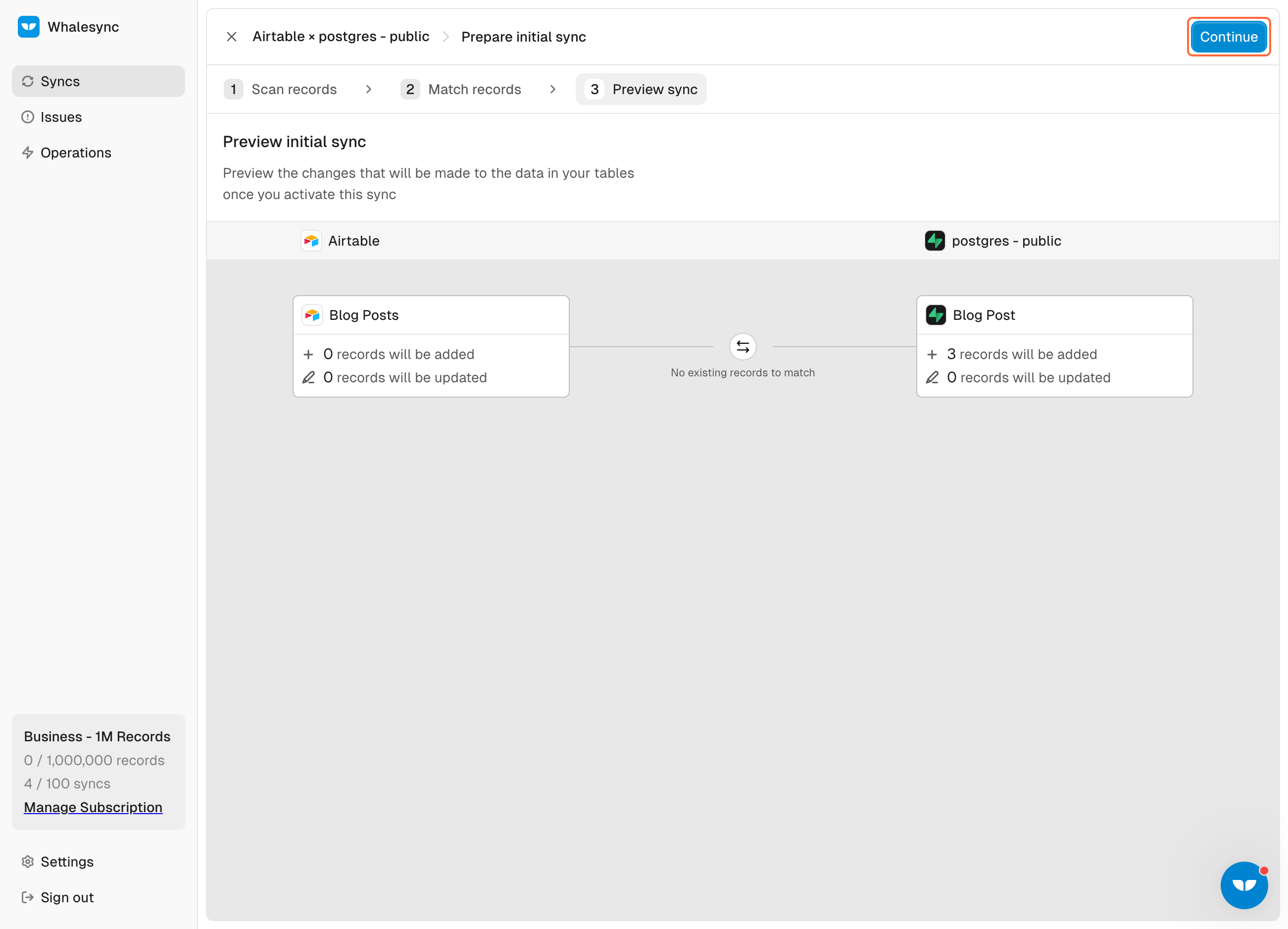Click the two-way sync arrows icon
Viewport: 1288px width, 929px height.
coord(743,347)
